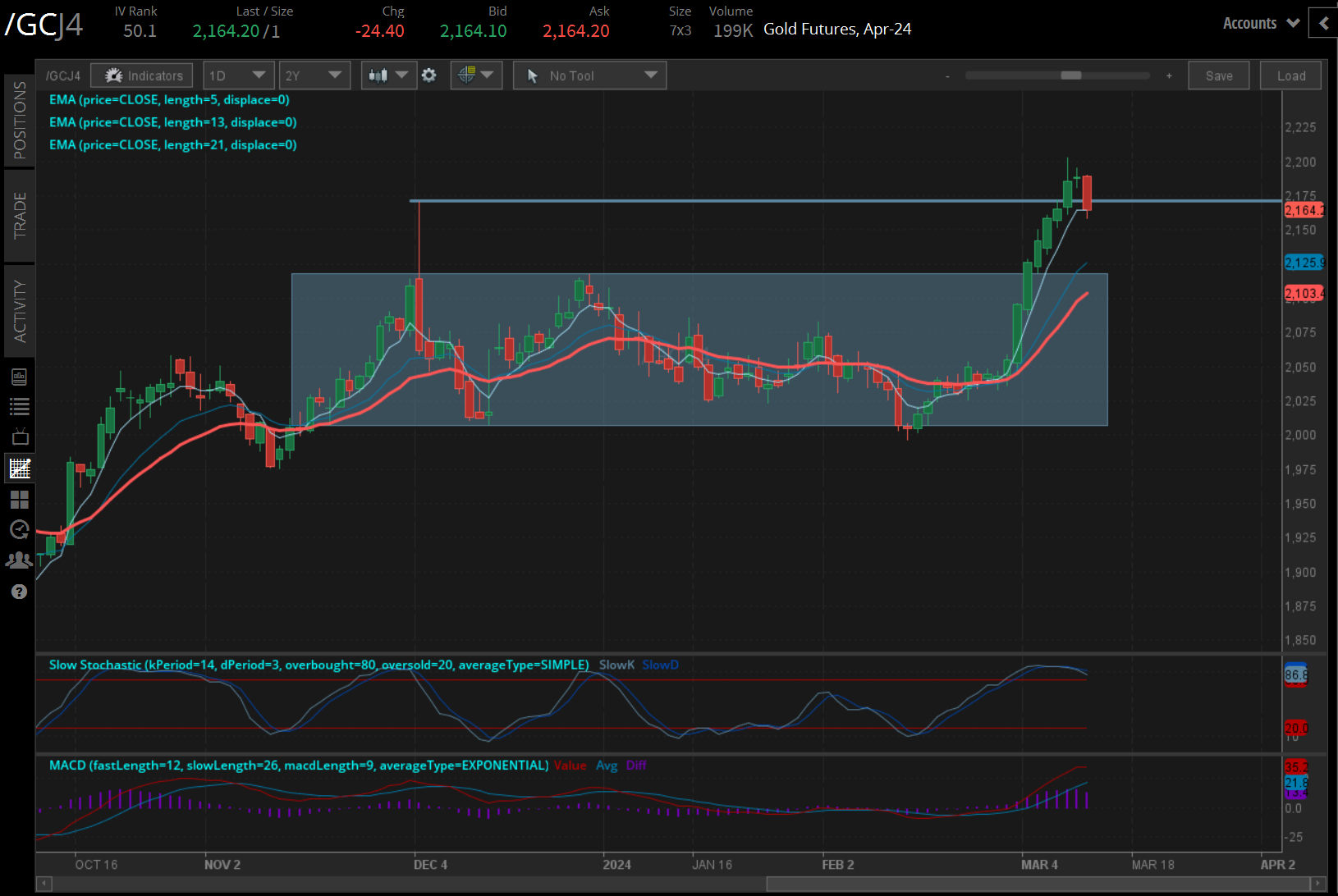Open the four-square grid layout icon
1338x896 pixels.
click(x=20, y=499)
